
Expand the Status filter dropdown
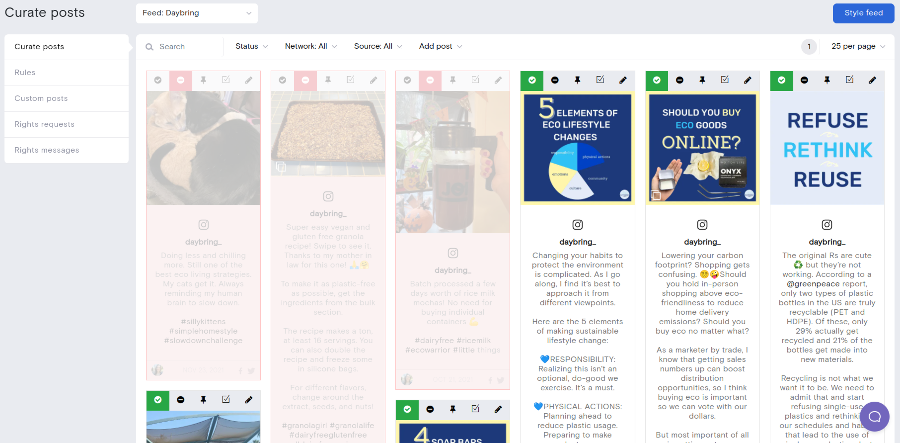(x=251, y=46)
